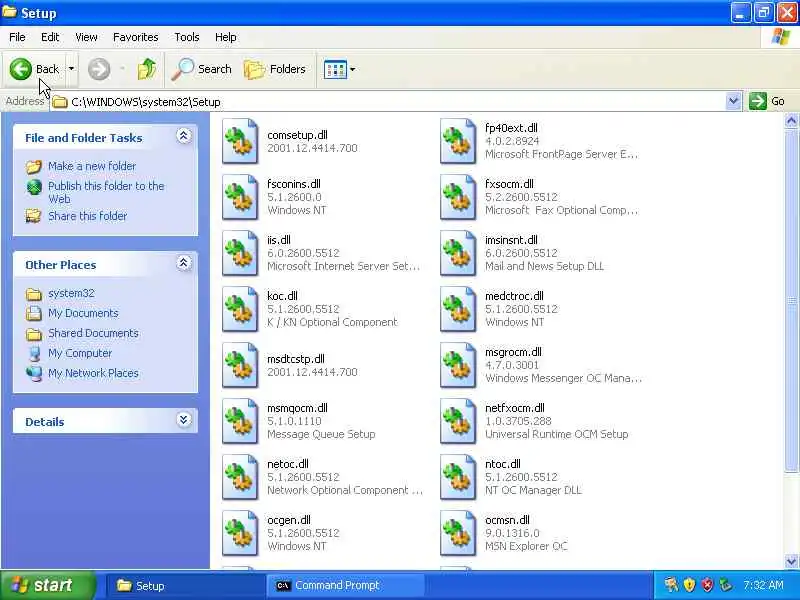The image size is (800, 600).
Task: Select the iis.dll file icon
Action: 240,254
